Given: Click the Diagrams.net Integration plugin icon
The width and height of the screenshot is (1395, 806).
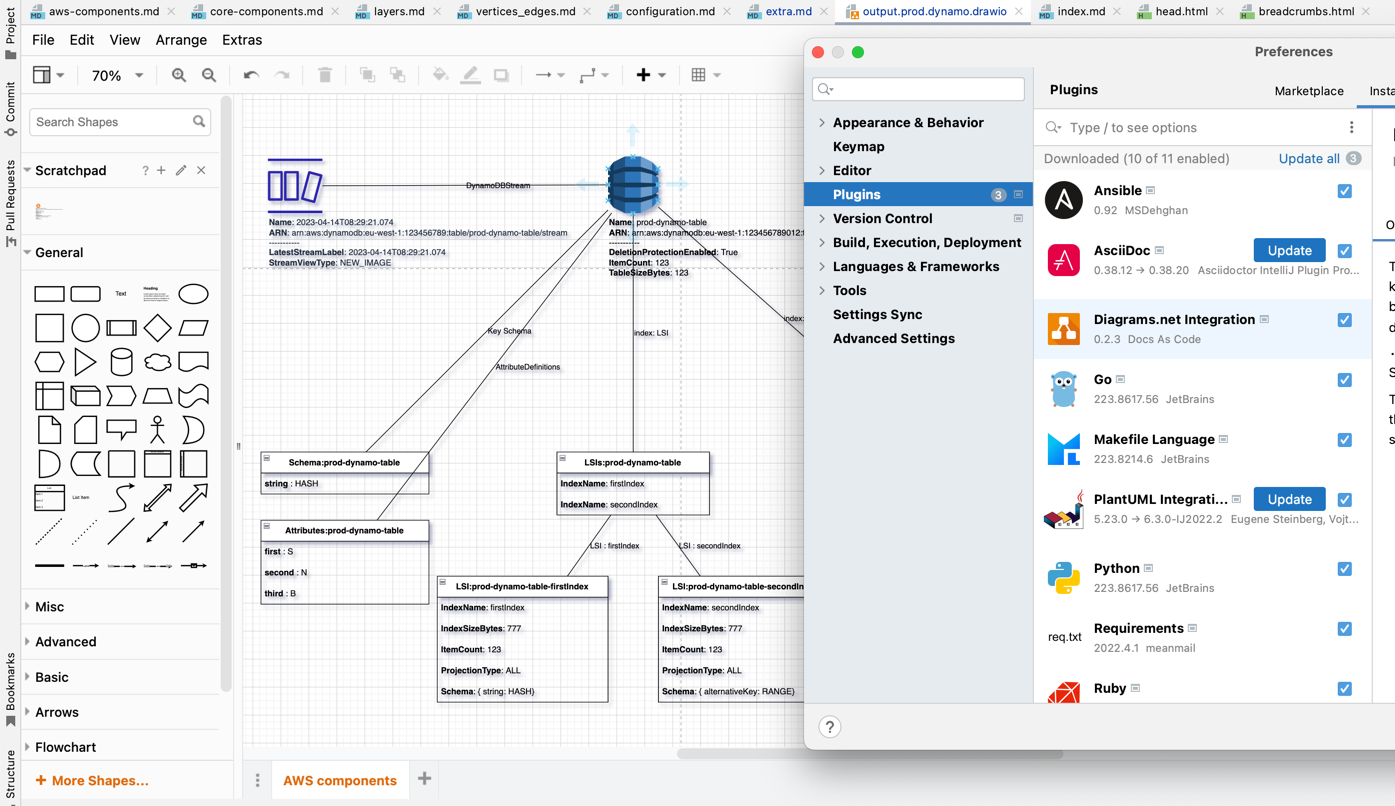Looking at the screenshot, I should point(1063,329).
